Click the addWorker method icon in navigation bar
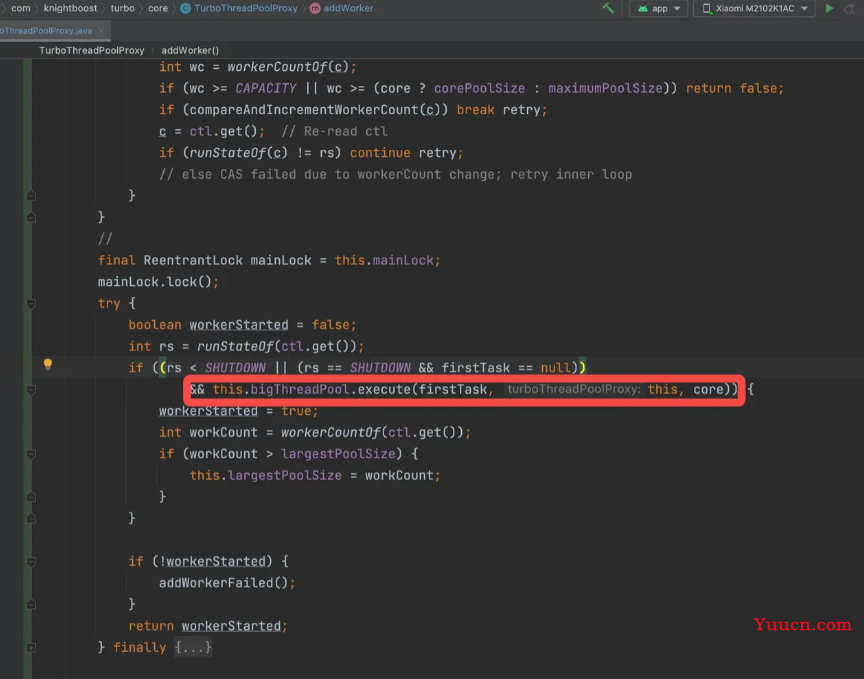 coord(316,8)
